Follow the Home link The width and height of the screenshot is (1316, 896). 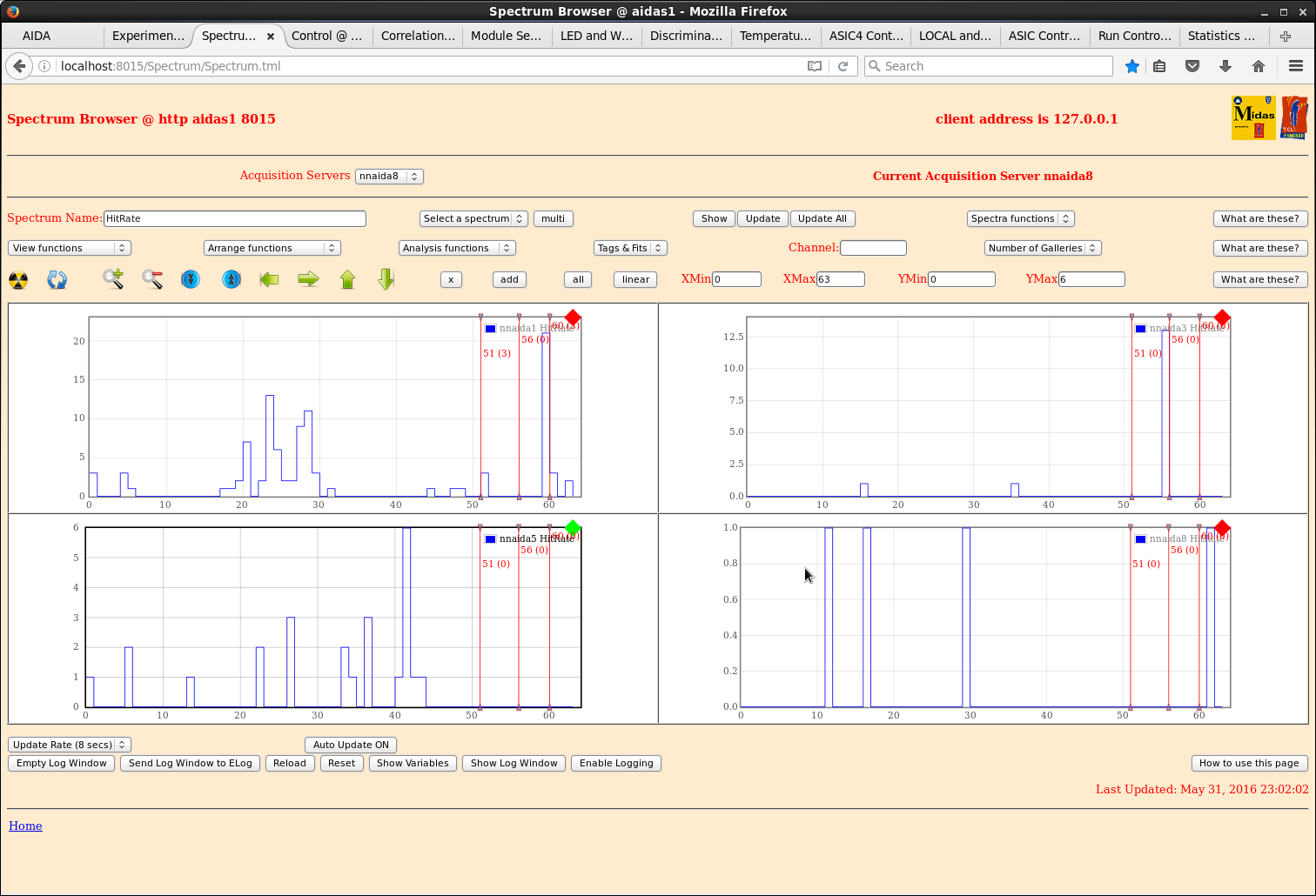click(25, 826)
